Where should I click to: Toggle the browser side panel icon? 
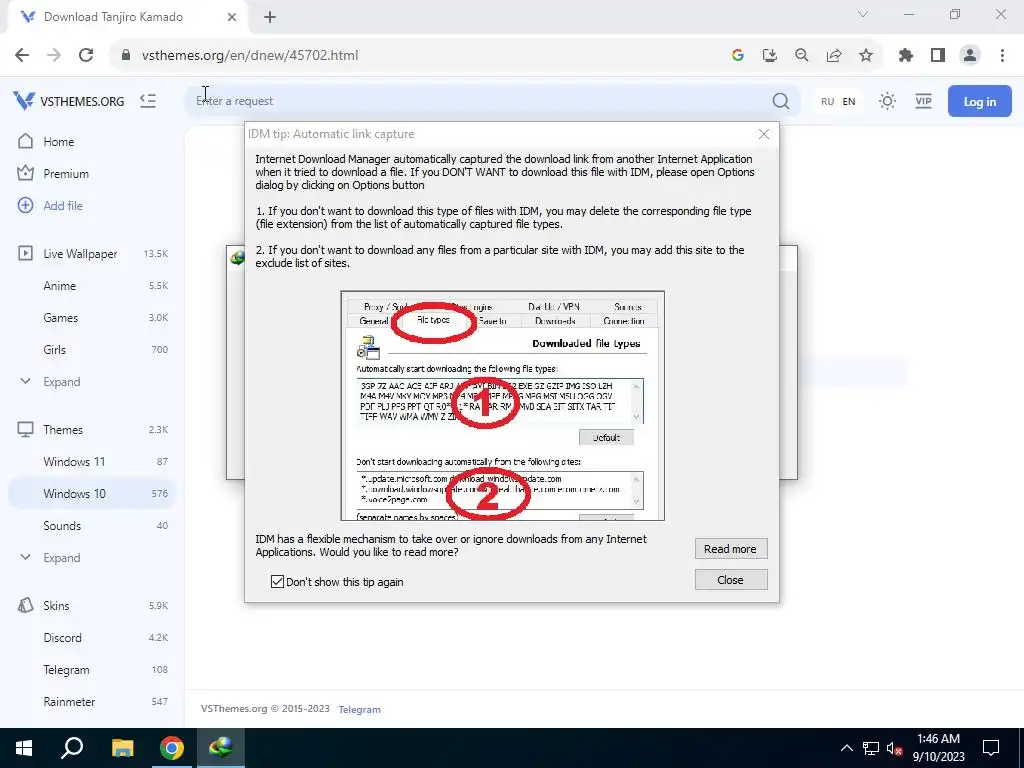click(x=938, y=55)
